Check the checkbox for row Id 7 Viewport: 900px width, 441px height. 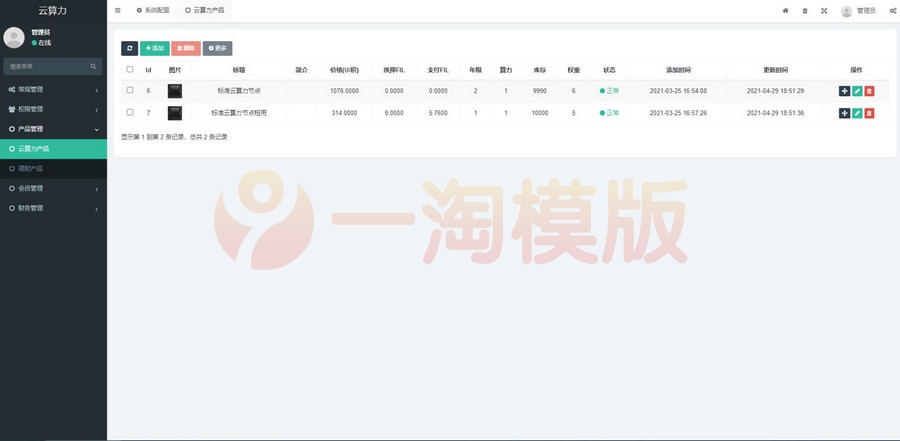pyautogui.click(x=130, y=113)
